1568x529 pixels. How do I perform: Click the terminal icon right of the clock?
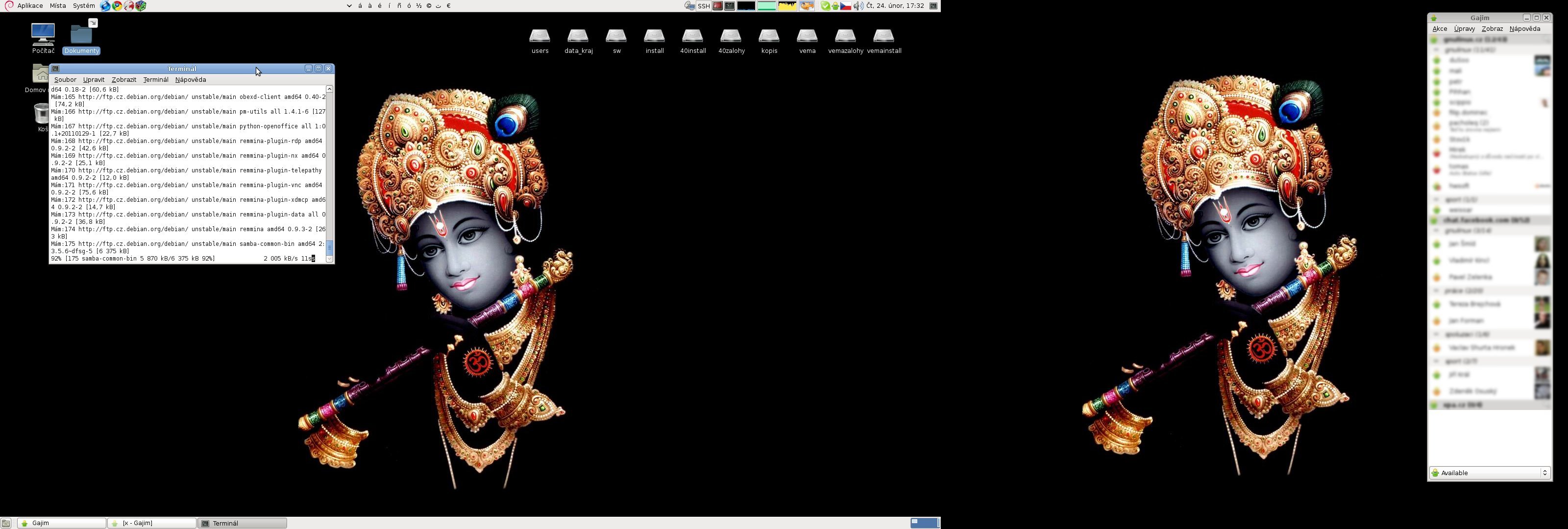click(933, 6)
